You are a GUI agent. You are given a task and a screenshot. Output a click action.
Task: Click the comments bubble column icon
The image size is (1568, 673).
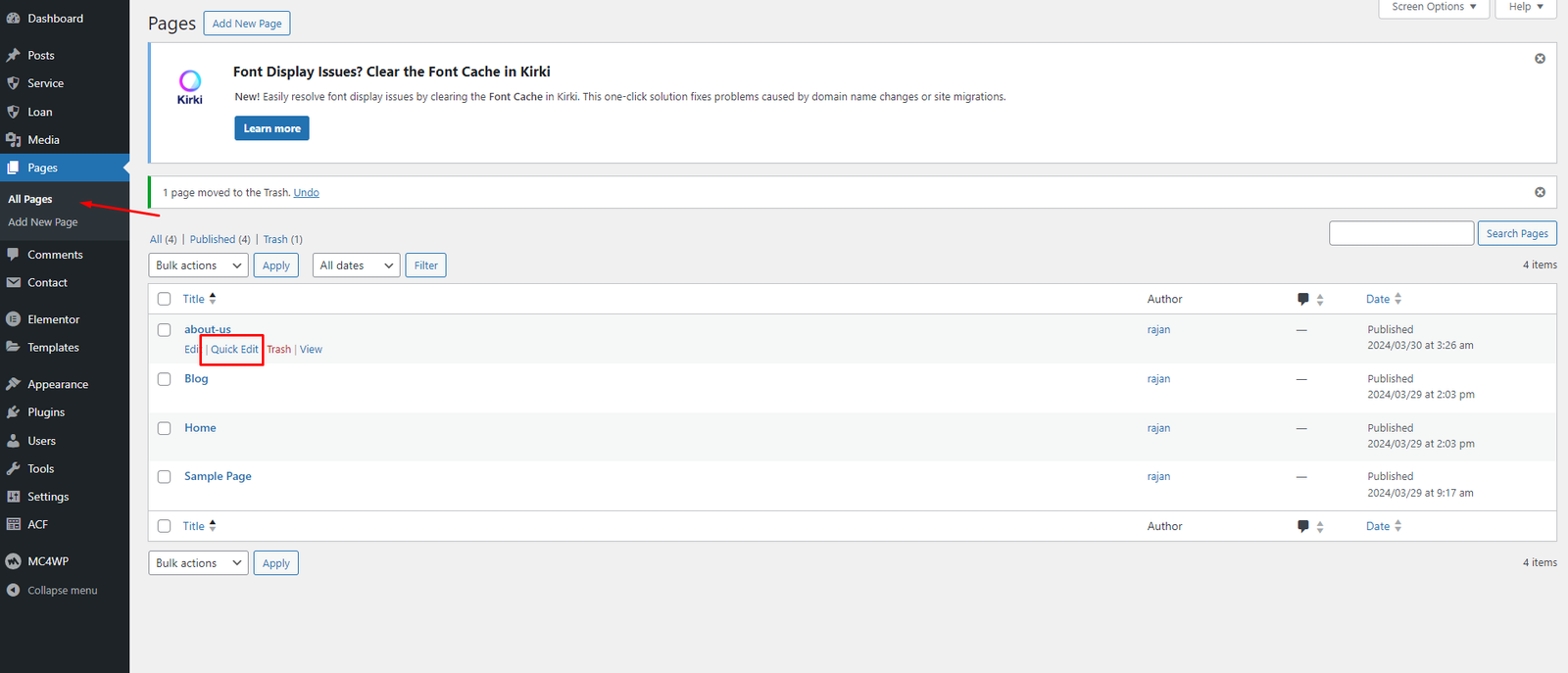point(1302,300)
